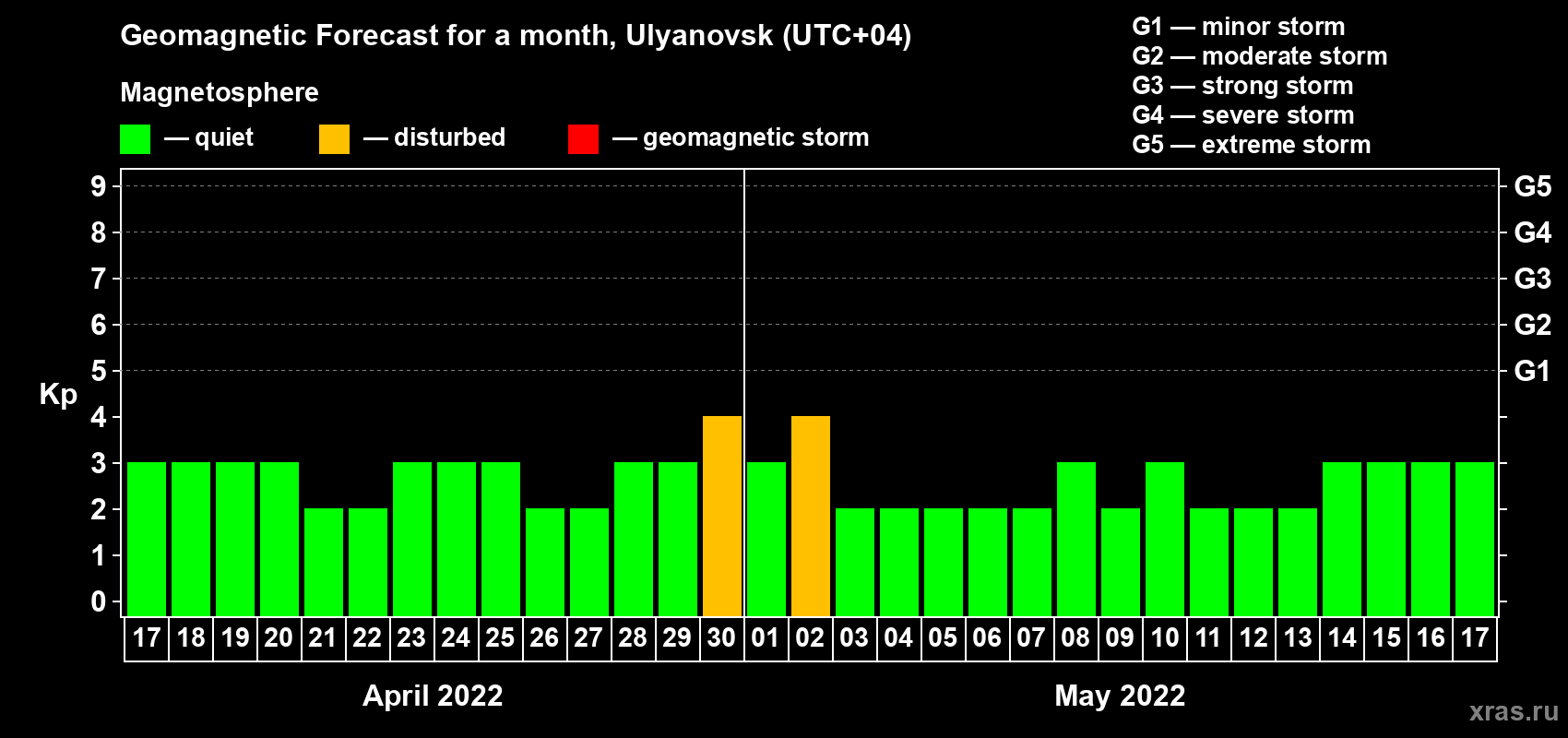The width and height of the screenshot is (1568, 738).
Task: Click the May 2022 month label
Action: click(x=1120, y=696)
